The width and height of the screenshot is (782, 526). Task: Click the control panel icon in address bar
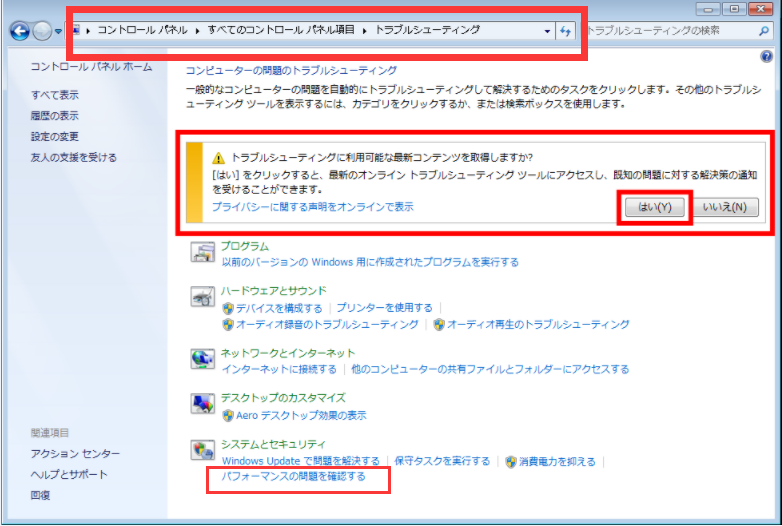(76, 30)
